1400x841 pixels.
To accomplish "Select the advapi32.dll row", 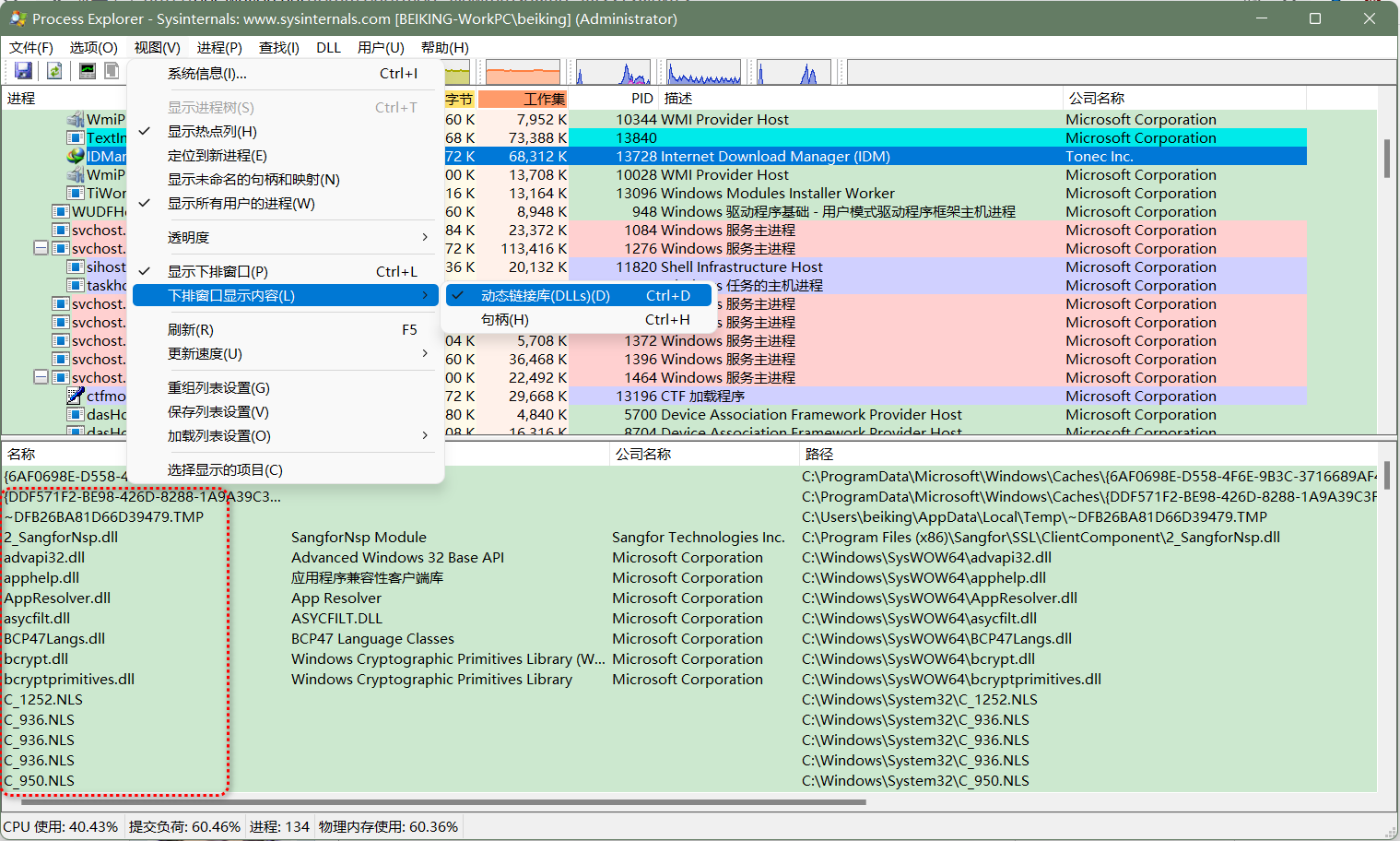I will [x=689, y=558].
